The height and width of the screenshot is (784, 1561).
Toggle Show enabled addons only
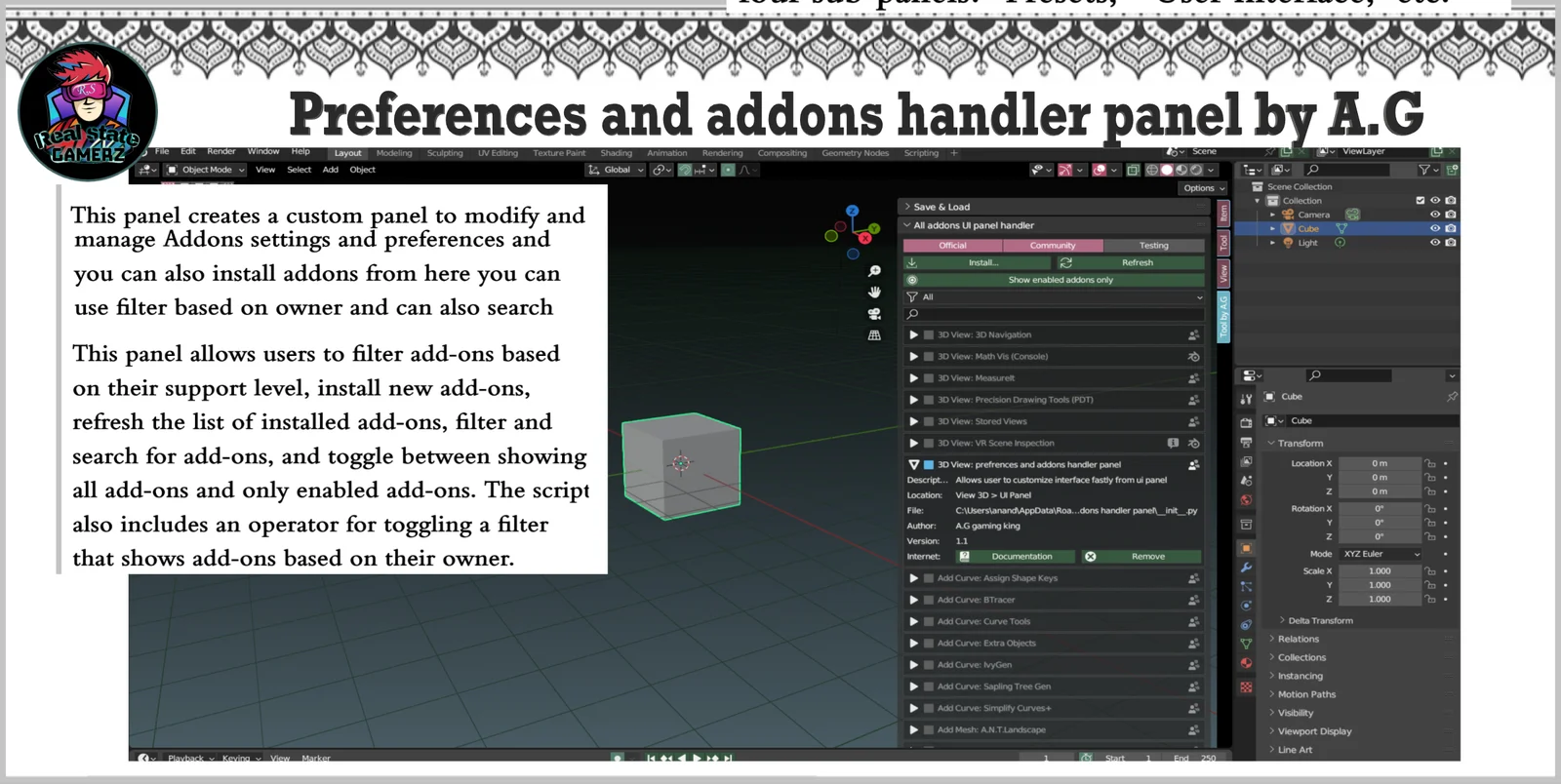pos(1054,280)
